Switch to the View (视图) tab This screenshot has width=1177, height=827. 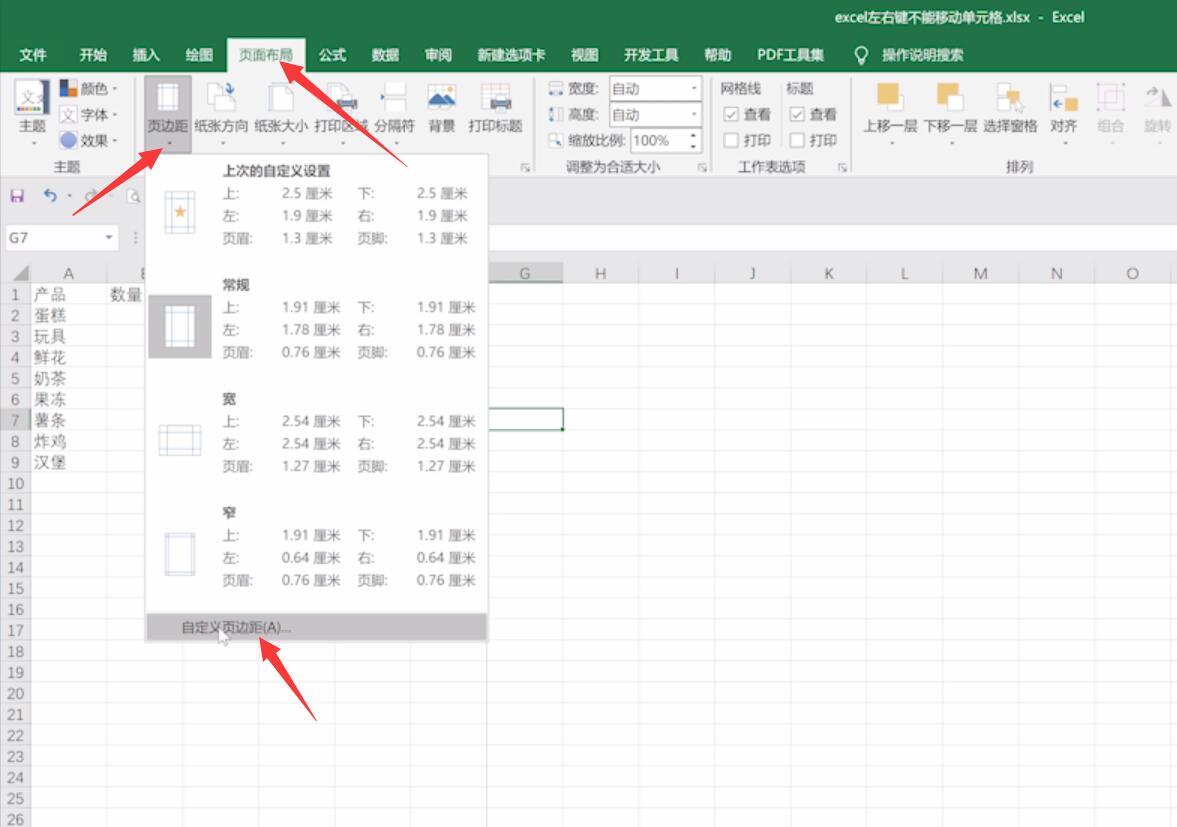[585, 55]
